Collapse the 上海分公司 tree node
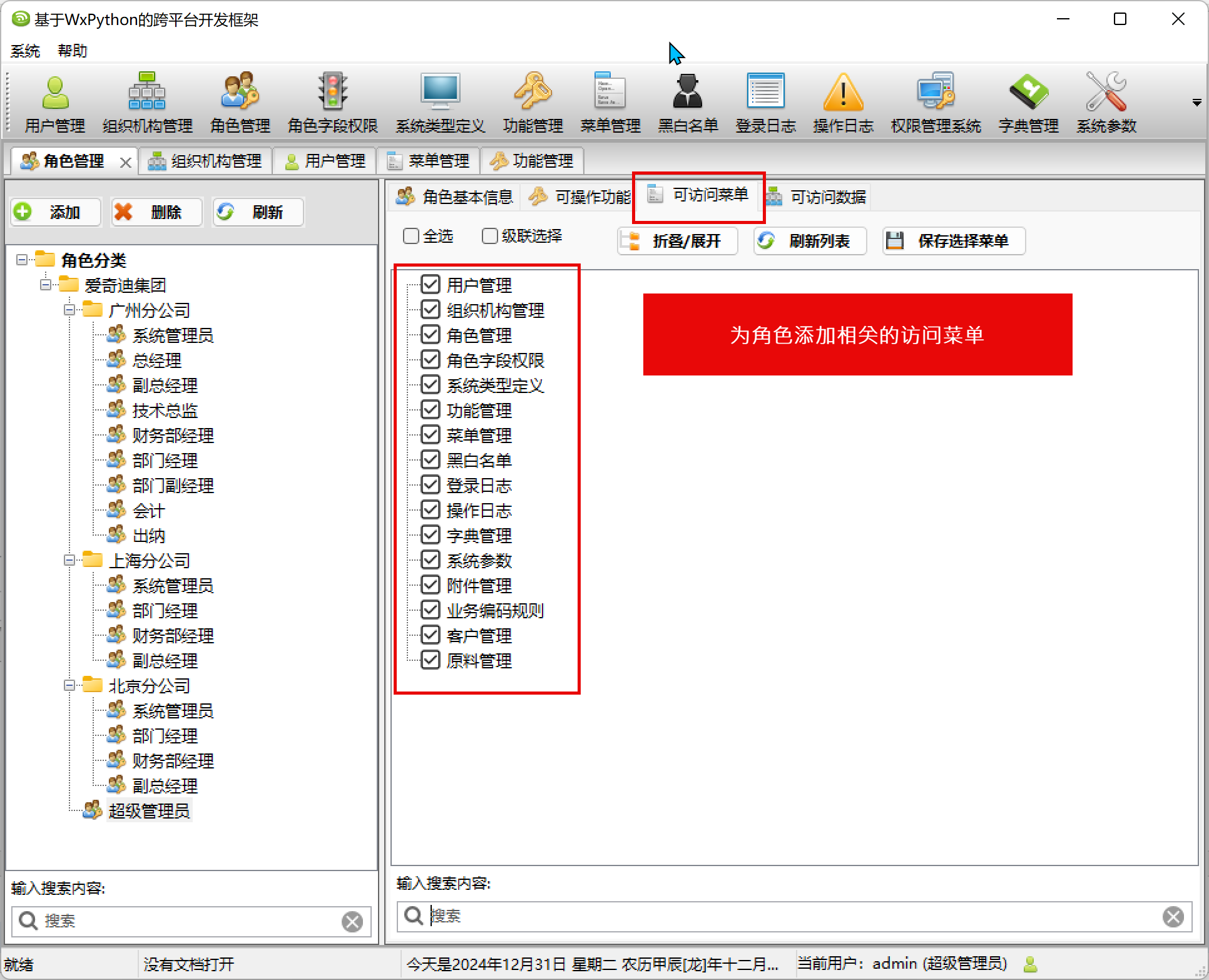This screenshot has height=980, width=1209. coord(69,560)
